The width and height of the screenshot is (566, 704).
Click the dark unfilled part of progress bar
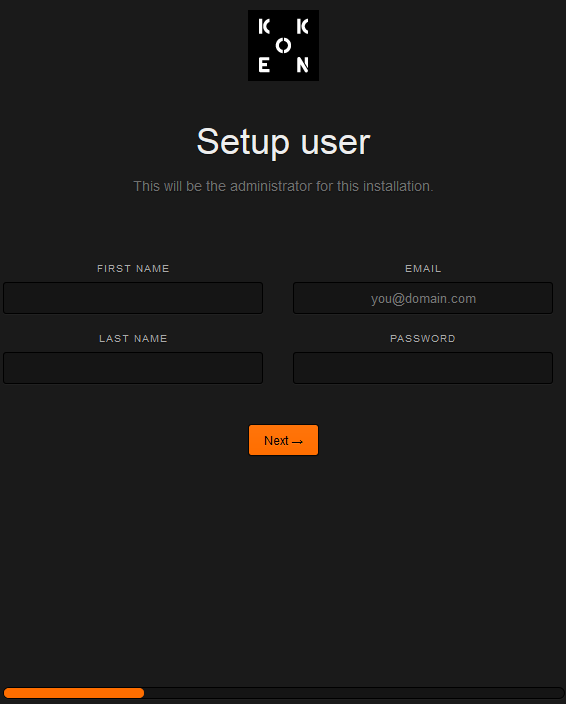[354, 693]
